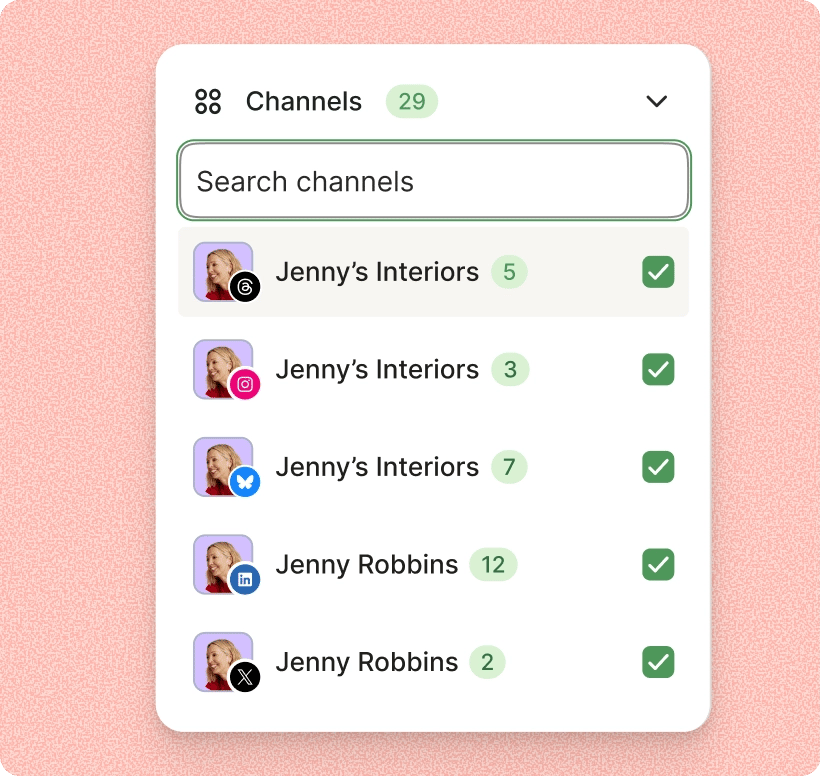The height and width of the screenshot is (776, 821).
Task: Click the Threads icon on Jenny's Interiors
Action: point(243,287)
